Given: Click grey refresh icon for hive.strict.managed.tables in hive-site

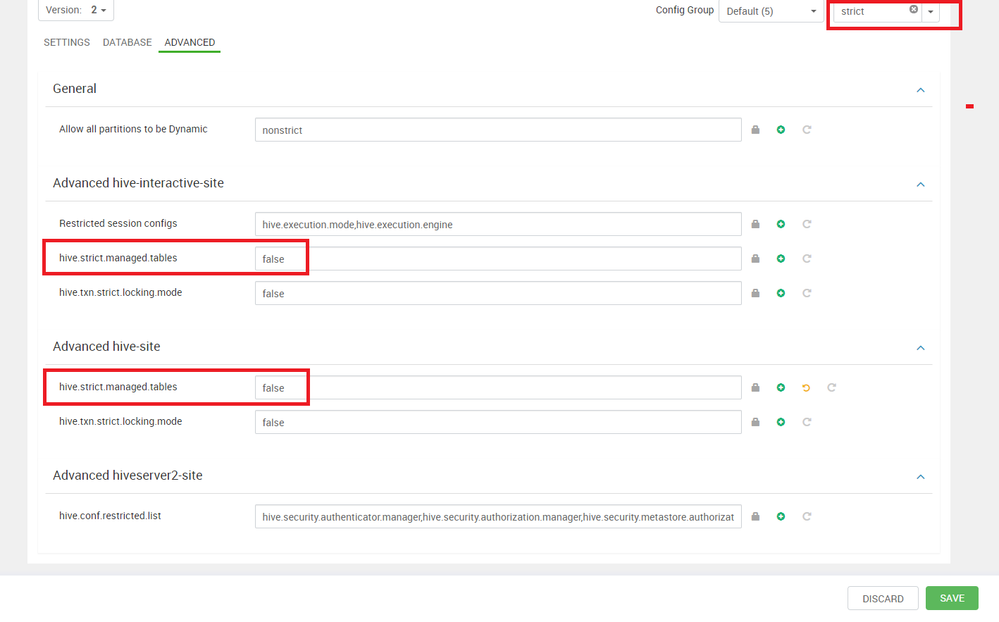Looking at the screenshot, I should coord(831,387).
